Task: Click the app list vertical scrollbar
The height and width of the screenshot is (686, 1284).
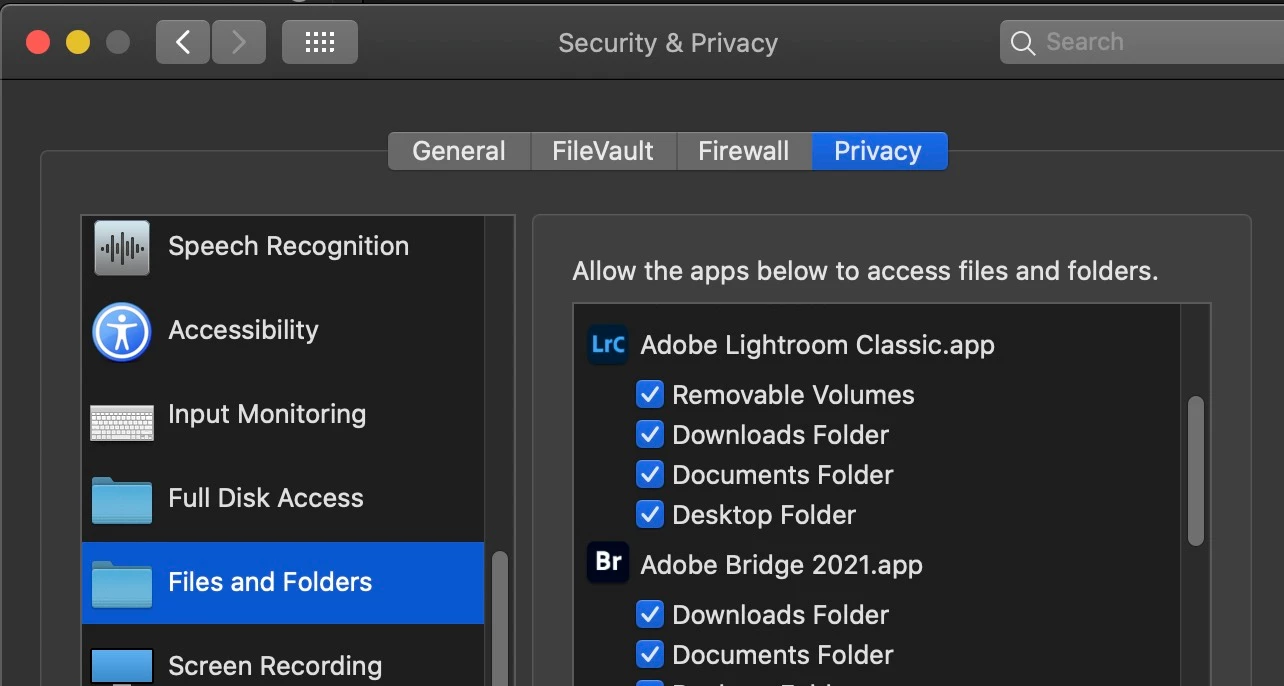Action: pyautogui.click(x=1196, y=471)
